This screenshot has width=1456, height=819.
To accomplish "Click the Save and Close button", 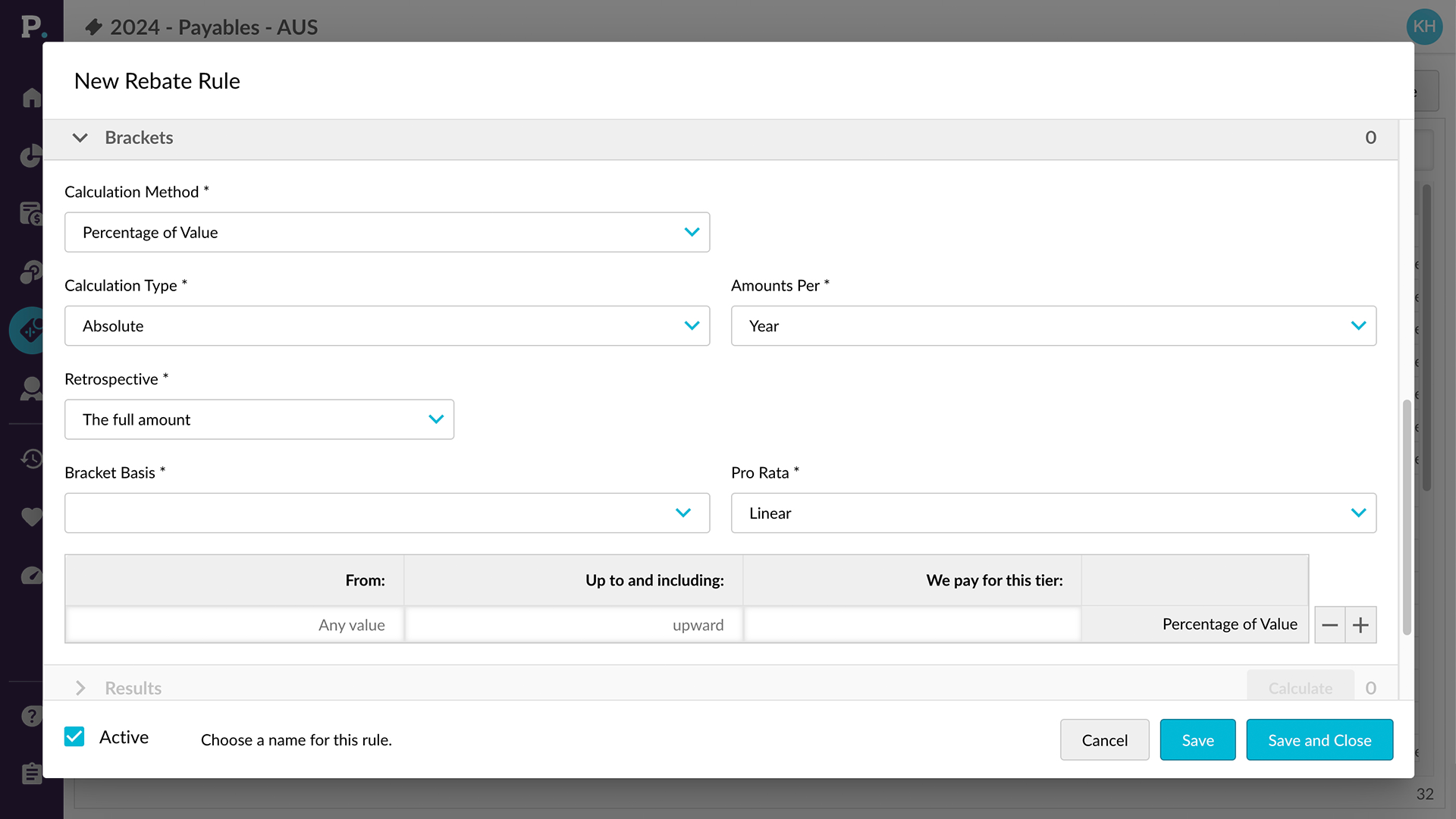I will pos(1319,740).
